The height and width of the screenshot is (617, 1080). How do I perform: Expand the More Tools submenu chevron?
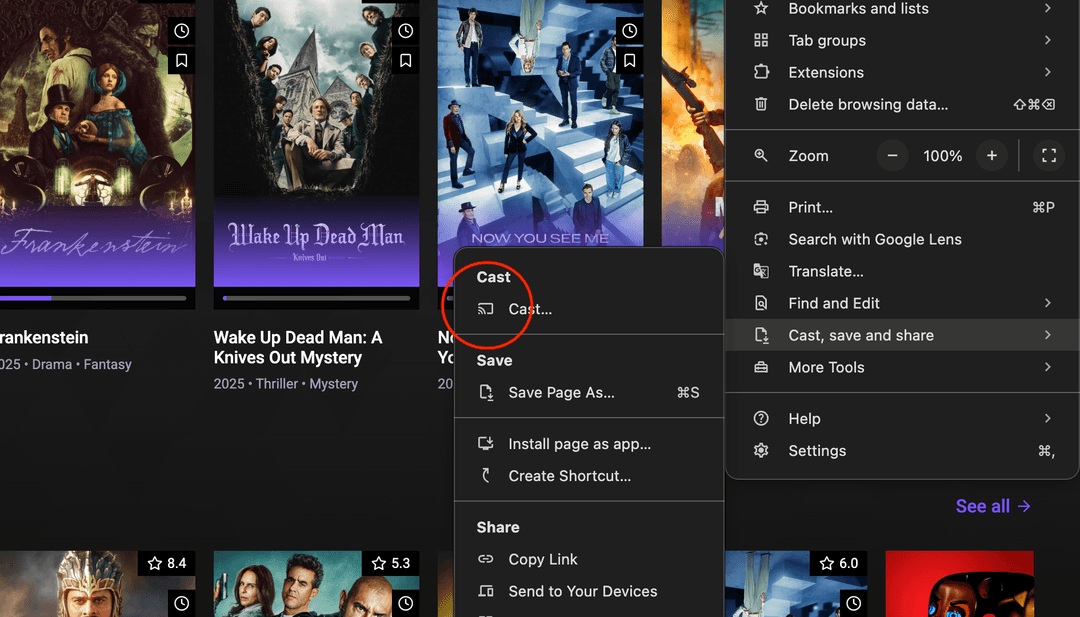click(x=1047, y=367)
